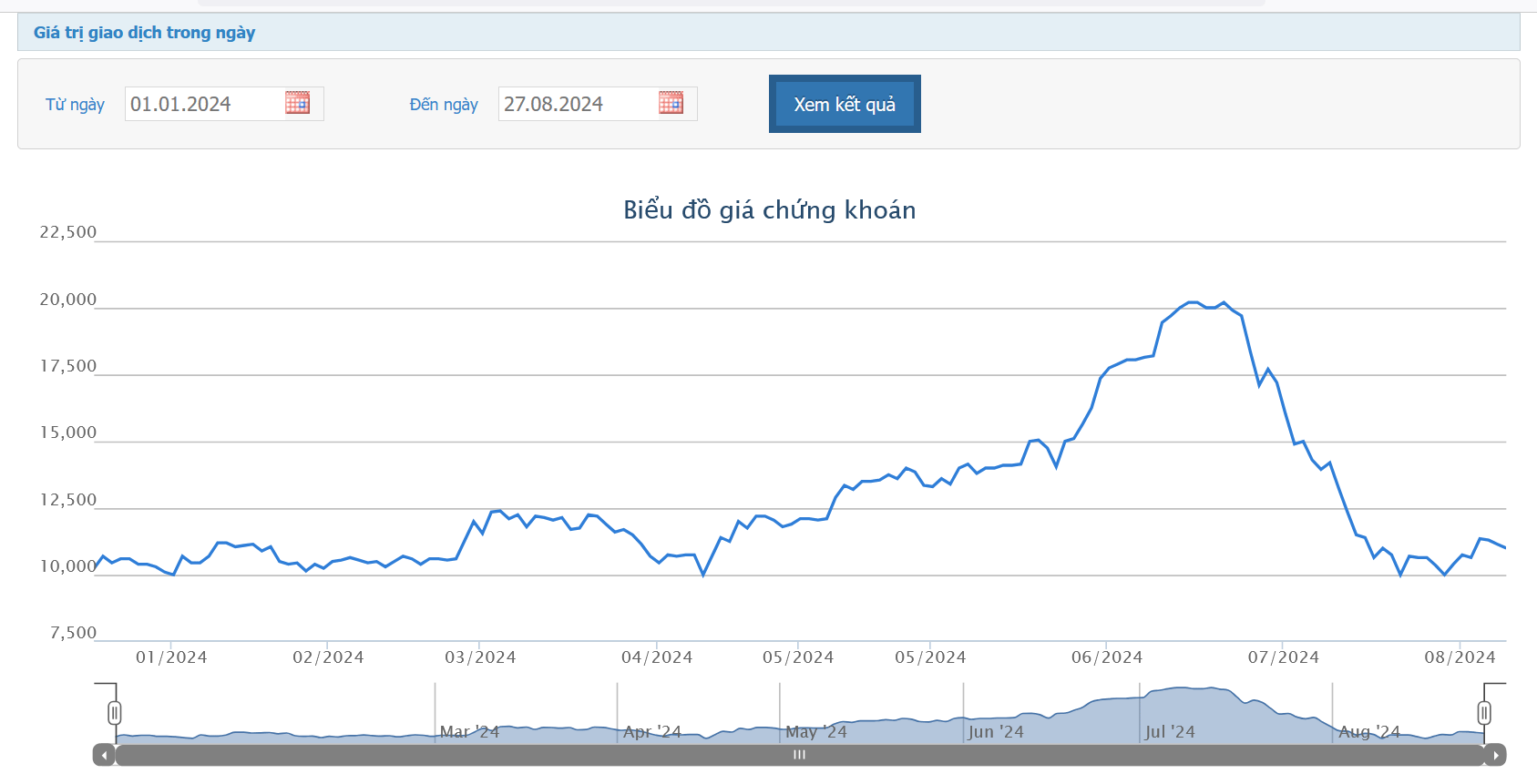Grab the right range handle of navigator
Viewport: 1537px width, 784px height.
pyautogui.click(x=1484, y=713)
